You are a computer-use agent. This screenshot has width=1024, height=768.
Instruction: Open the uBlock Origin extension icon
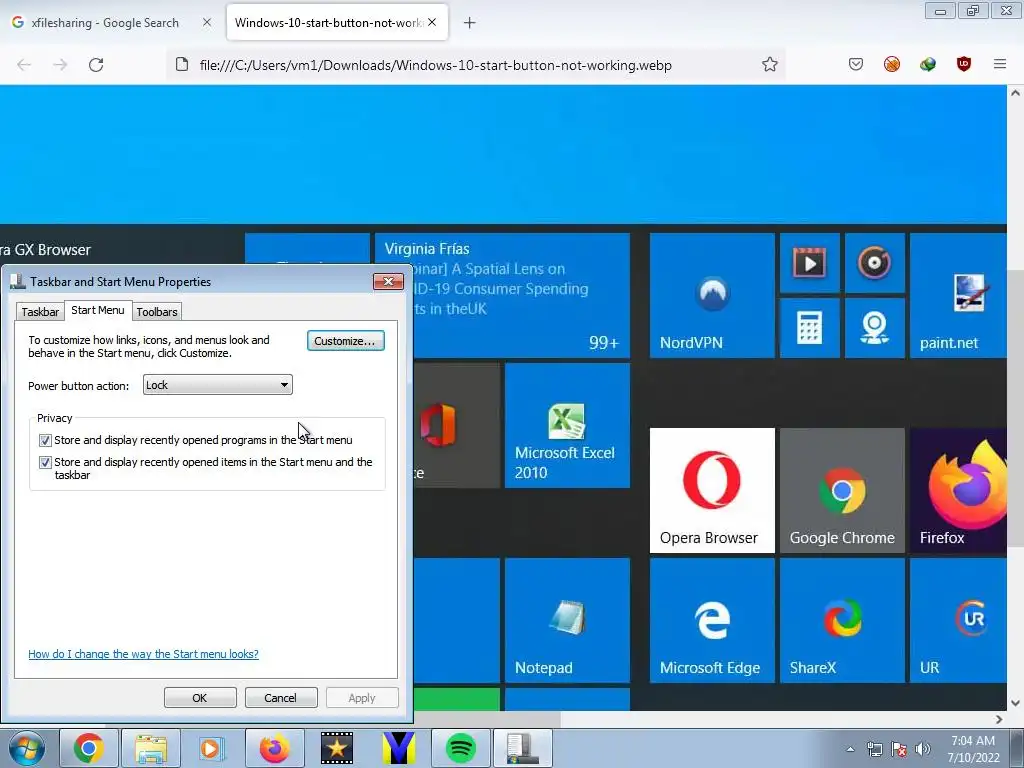[x=963, y=64]
